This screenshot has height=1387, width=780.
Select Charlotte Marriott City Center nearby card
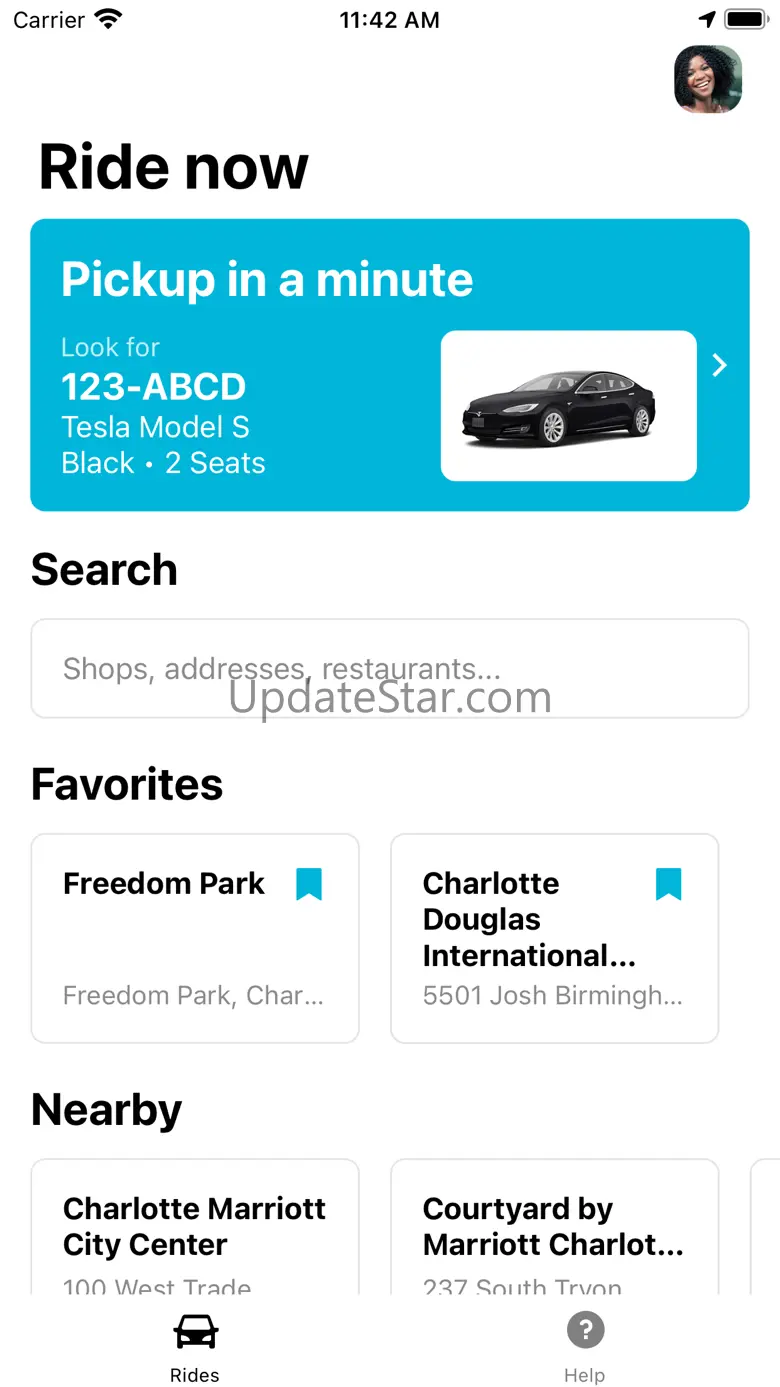point(195,1228)
